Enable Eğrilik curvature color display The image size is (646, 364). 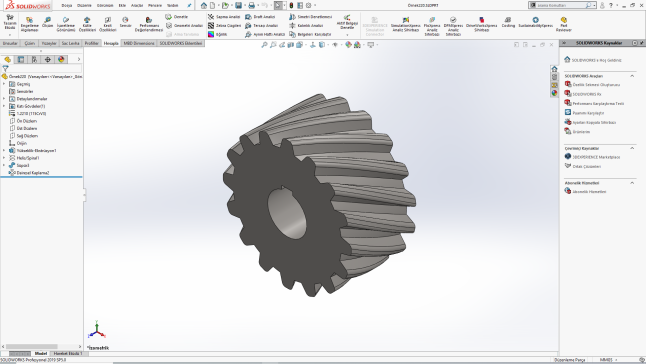[218, 34]
